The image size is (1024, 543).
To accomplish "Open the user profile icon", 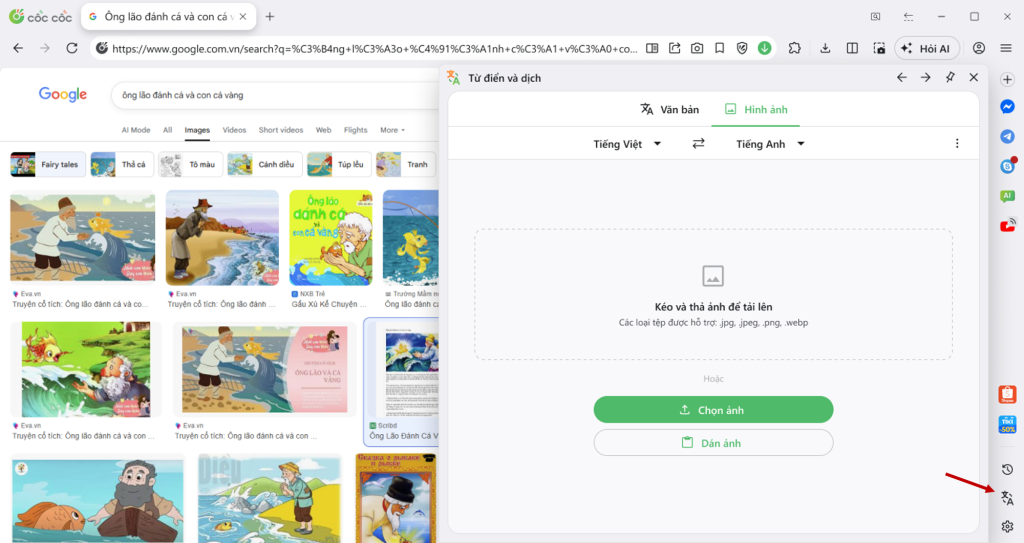I will point(978,48).
